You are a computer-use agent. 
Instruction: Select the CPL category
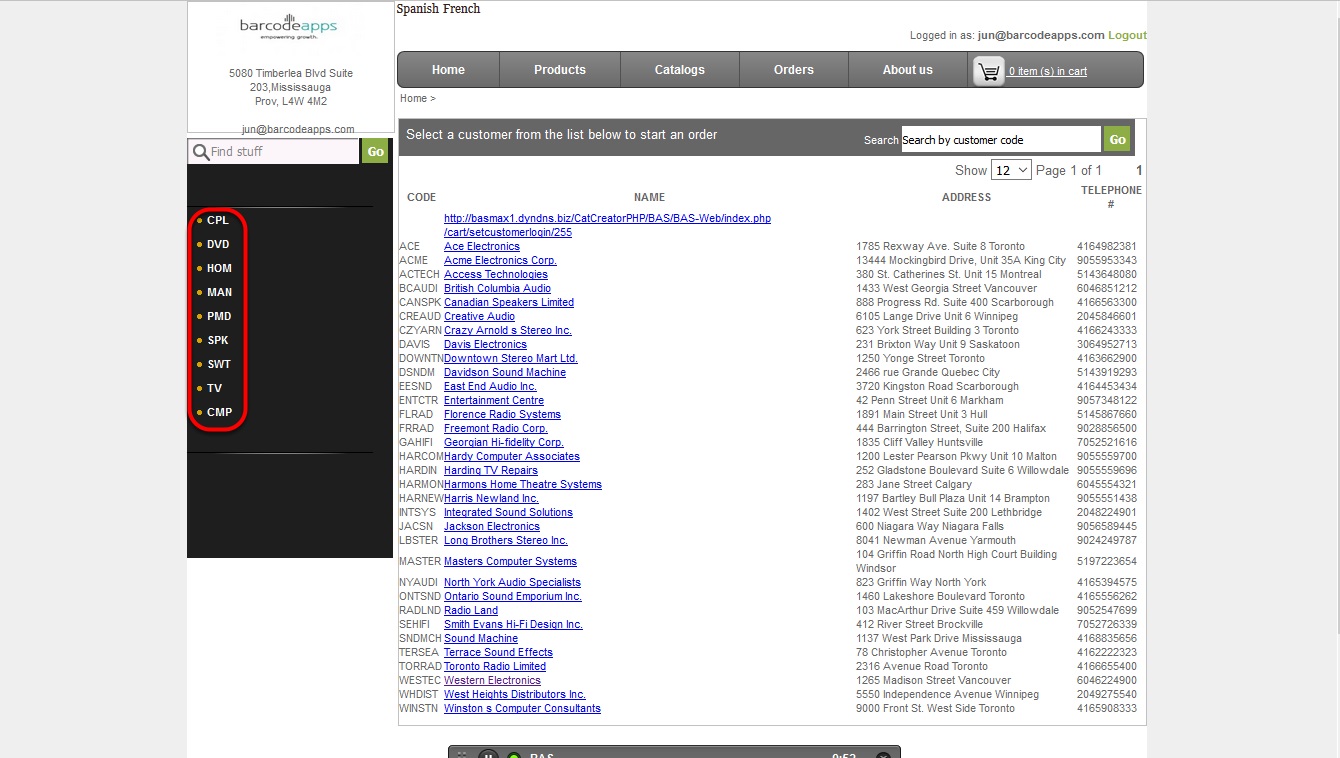click(x=217, y=220)
